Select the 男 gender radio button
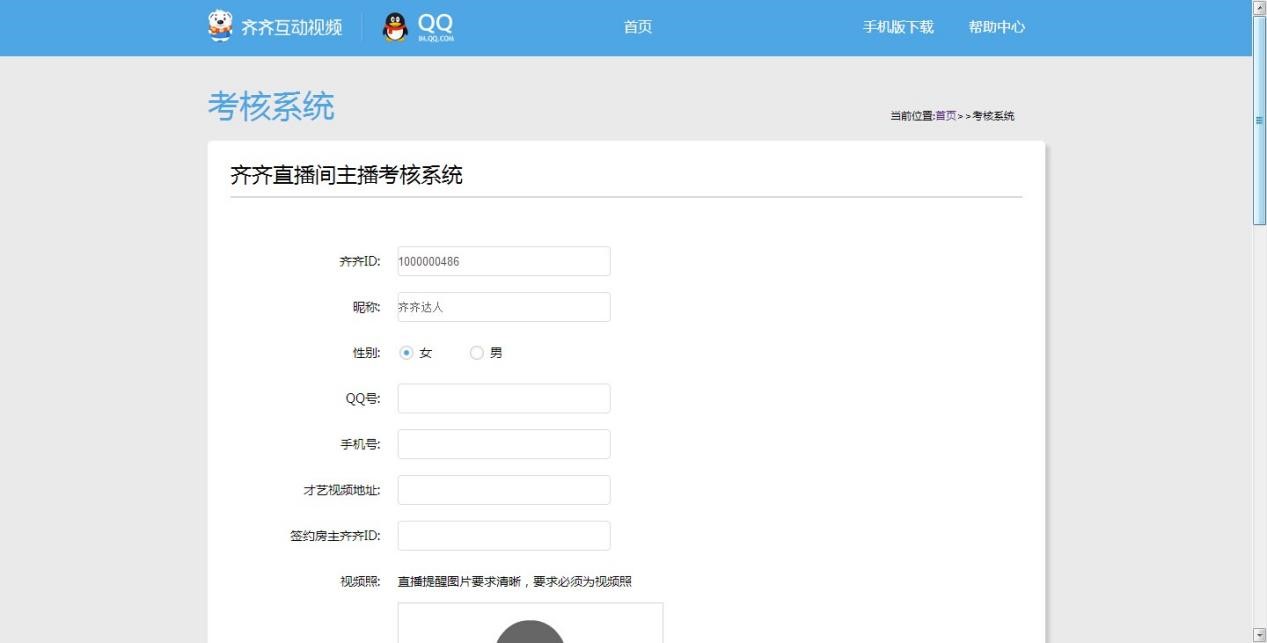 coord(476,353)
